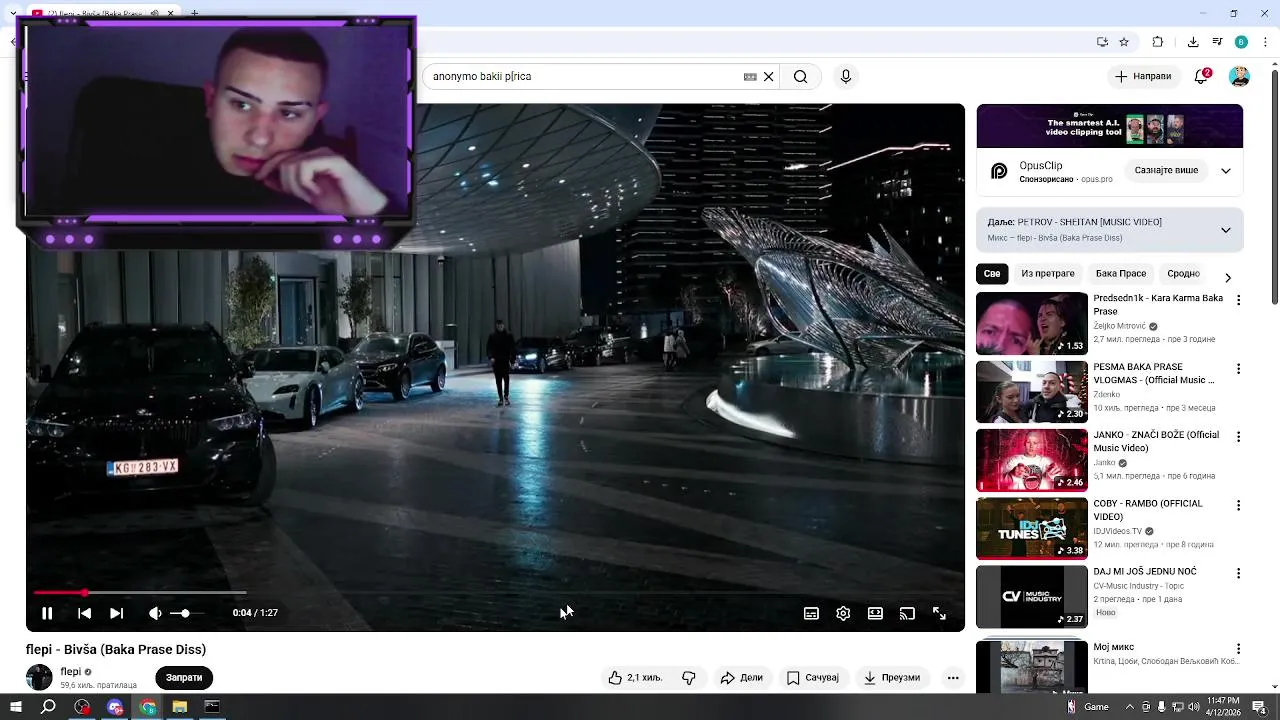This screenshot has width=1280, height=720.
Task: Open more actions three-dot menu under video
Action: (x=953, y=678)
